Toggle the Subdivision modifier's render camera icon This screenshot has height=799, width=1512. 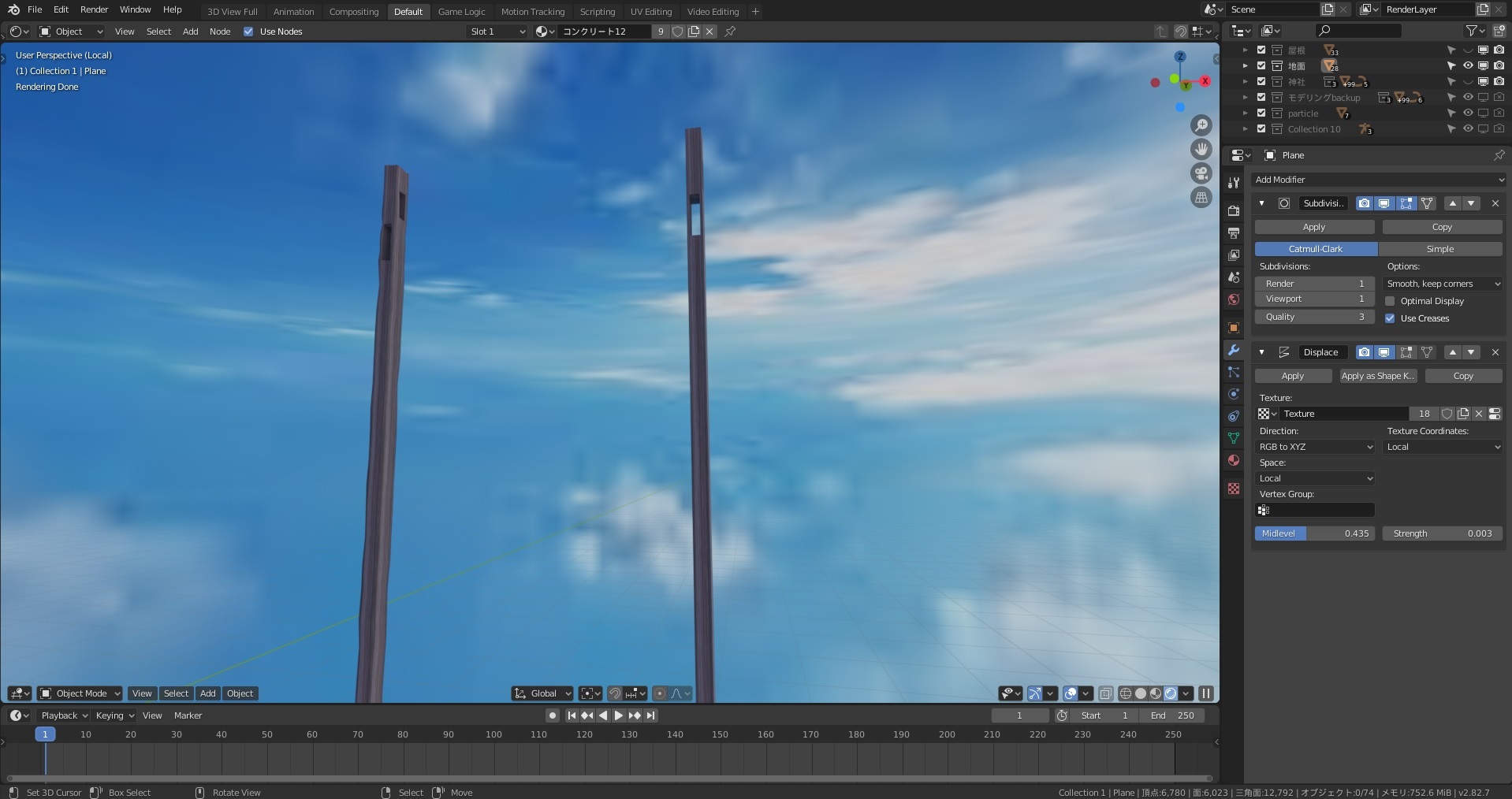(x=1363, y=203)
